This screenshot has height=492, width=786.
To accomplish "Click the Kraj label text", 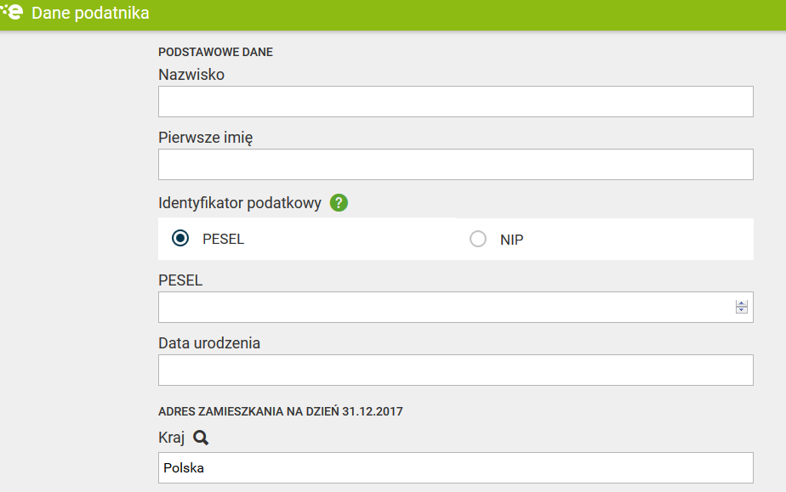I will [x=172, y=438].
